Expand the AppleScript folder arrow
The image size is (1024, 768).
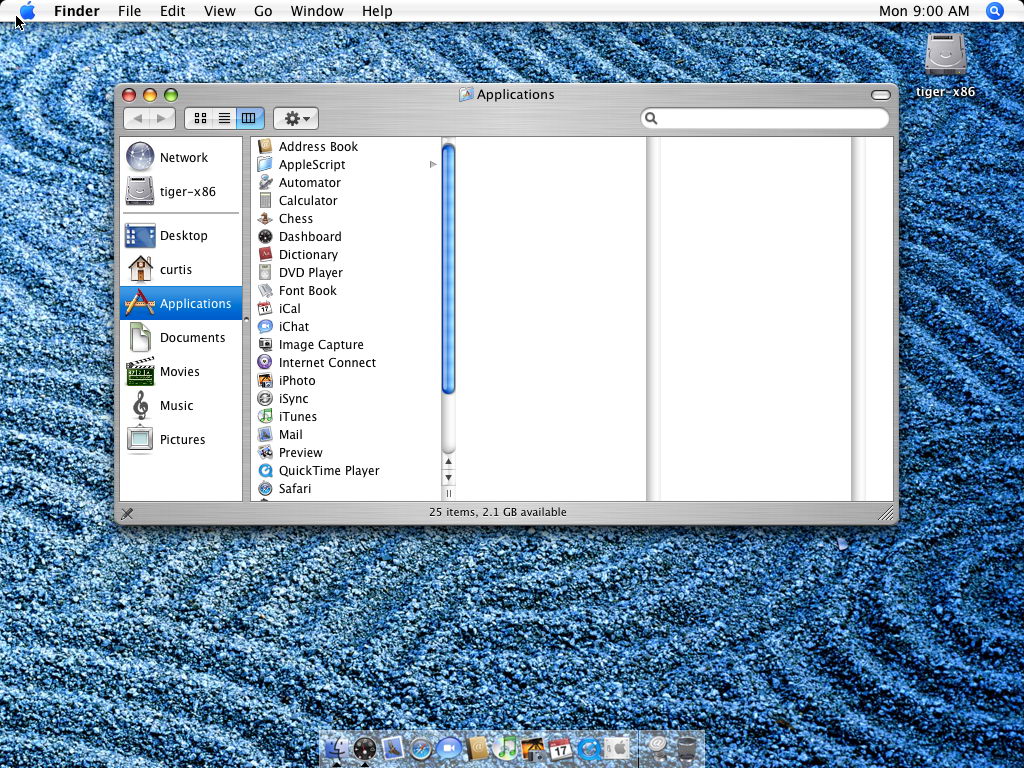click(432, 165)
